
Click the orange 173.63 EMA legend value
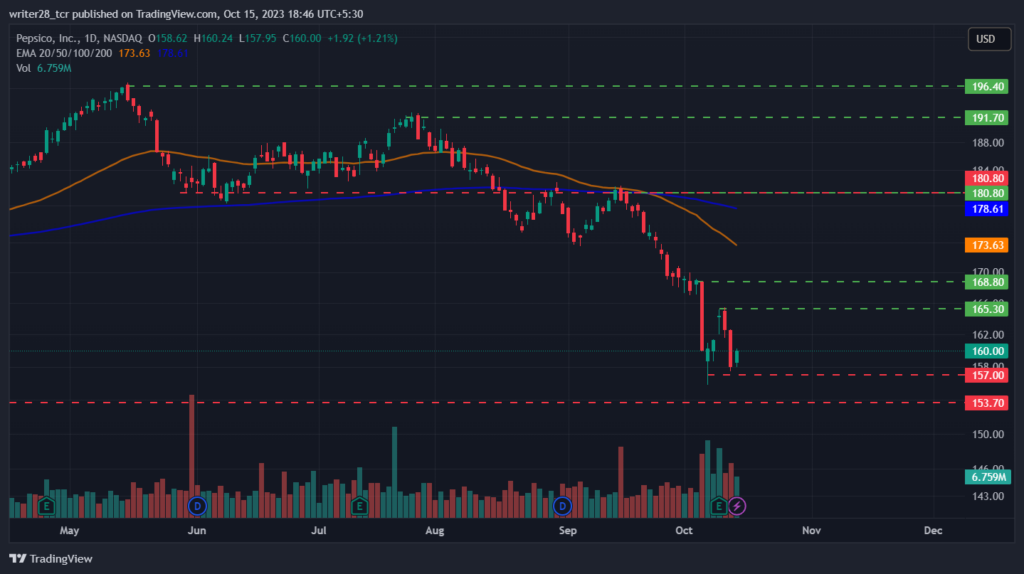(135, 54)
